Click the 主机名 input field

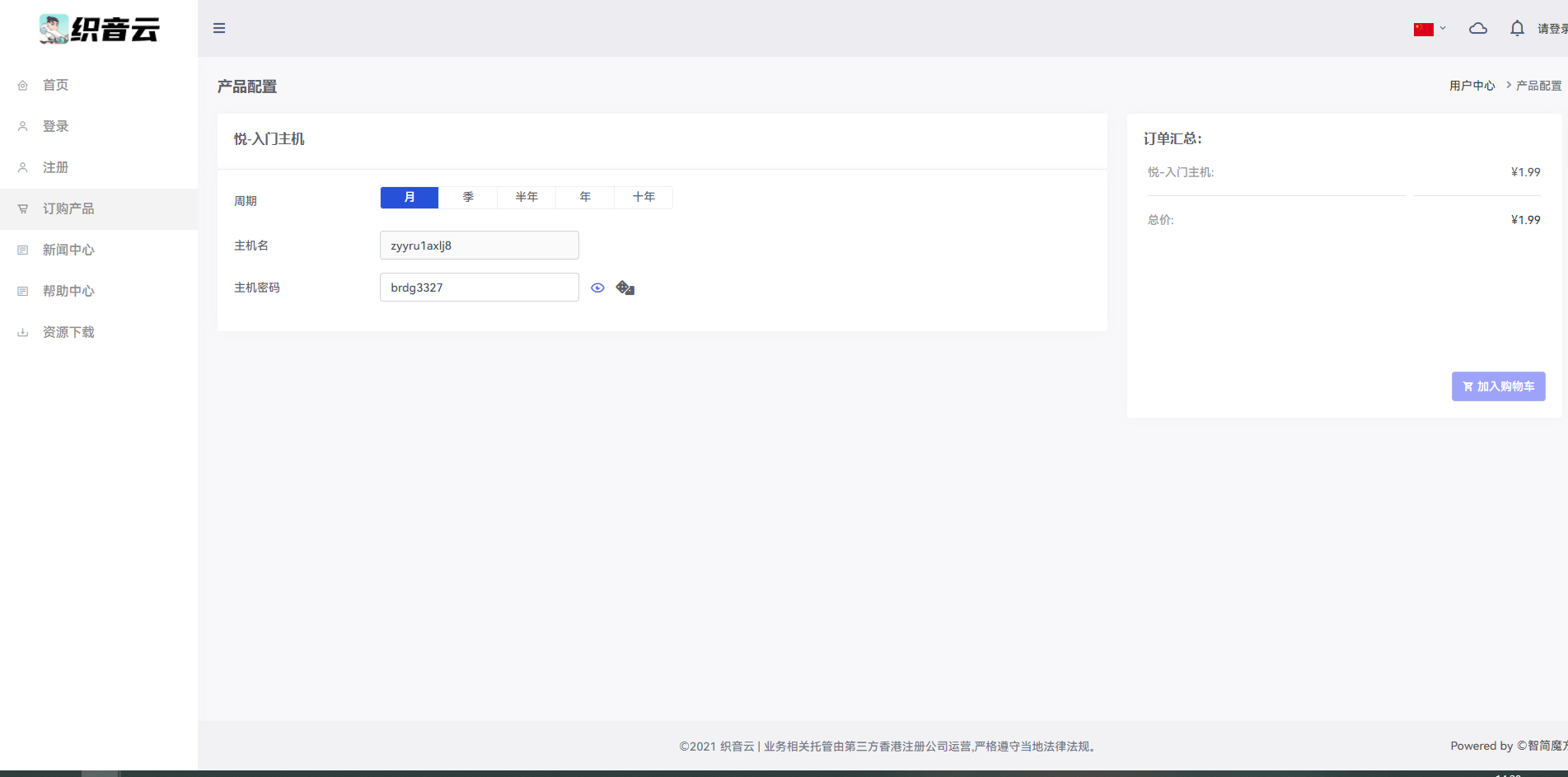pos(479,246)
